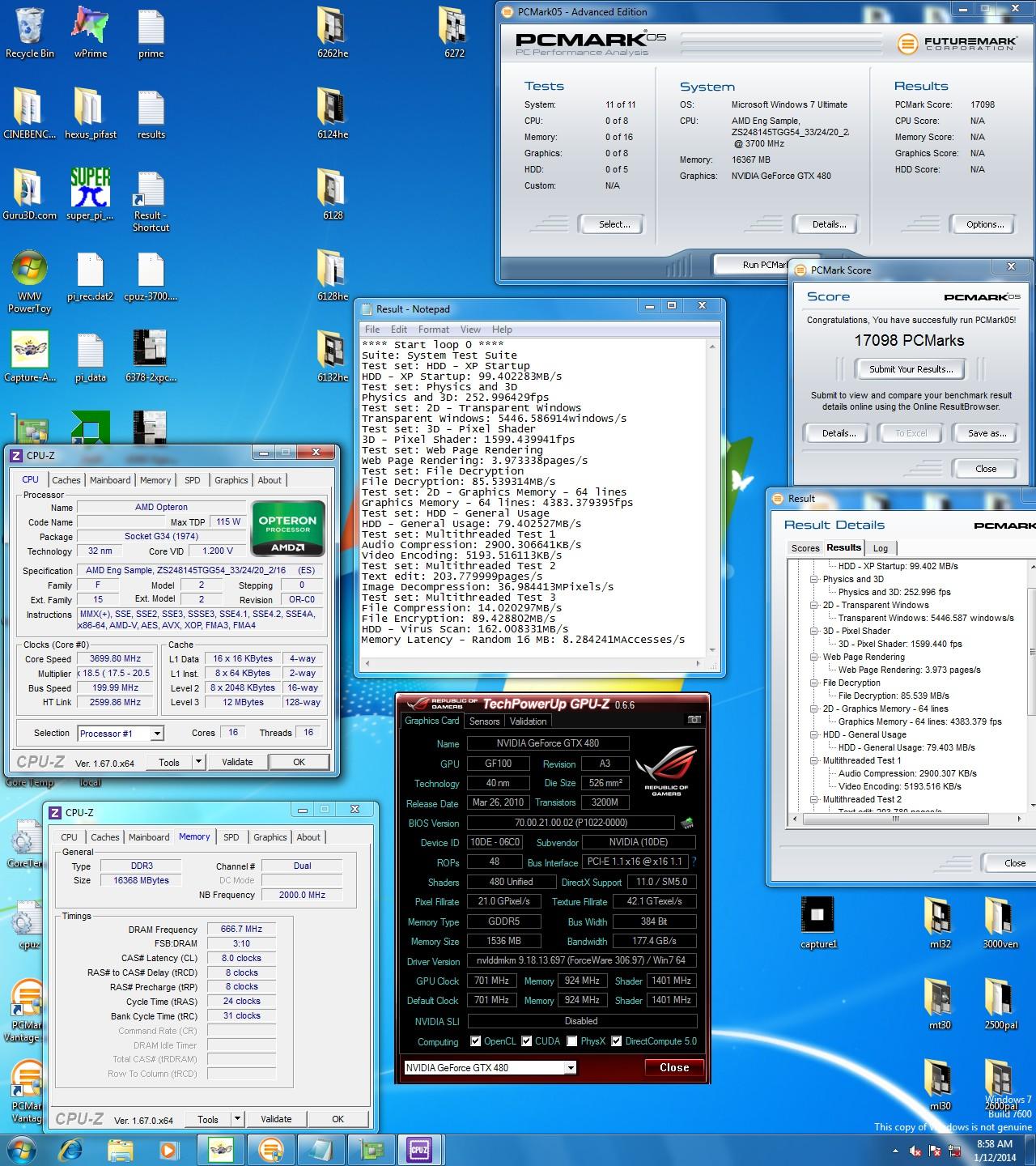Open the Tools dropdown arrow in CPU-Z Memory window
The width and height of the screenshot is (1036, 1166).
point(237,1119)
